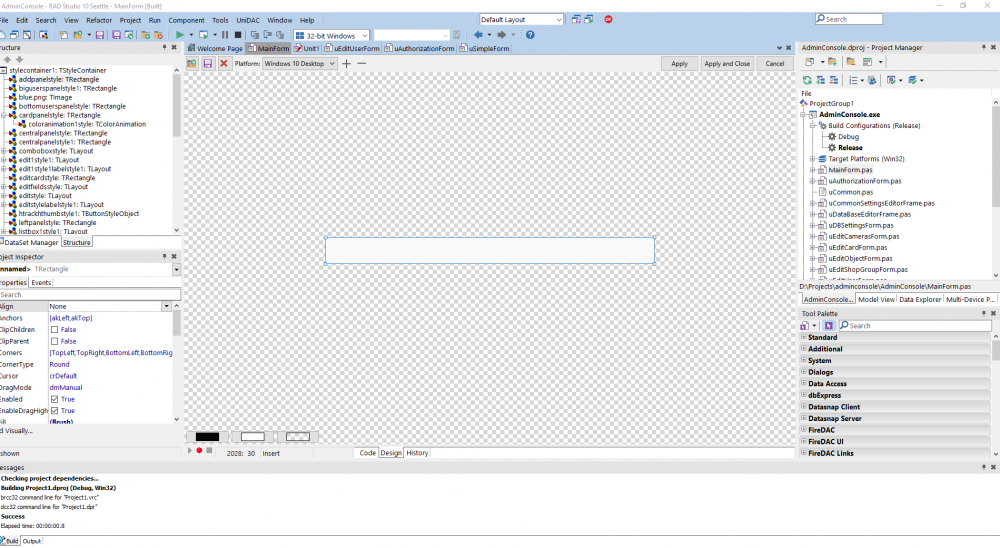Switch to the Welcome Page tab

pyautogui.click(x=215, y=48)
